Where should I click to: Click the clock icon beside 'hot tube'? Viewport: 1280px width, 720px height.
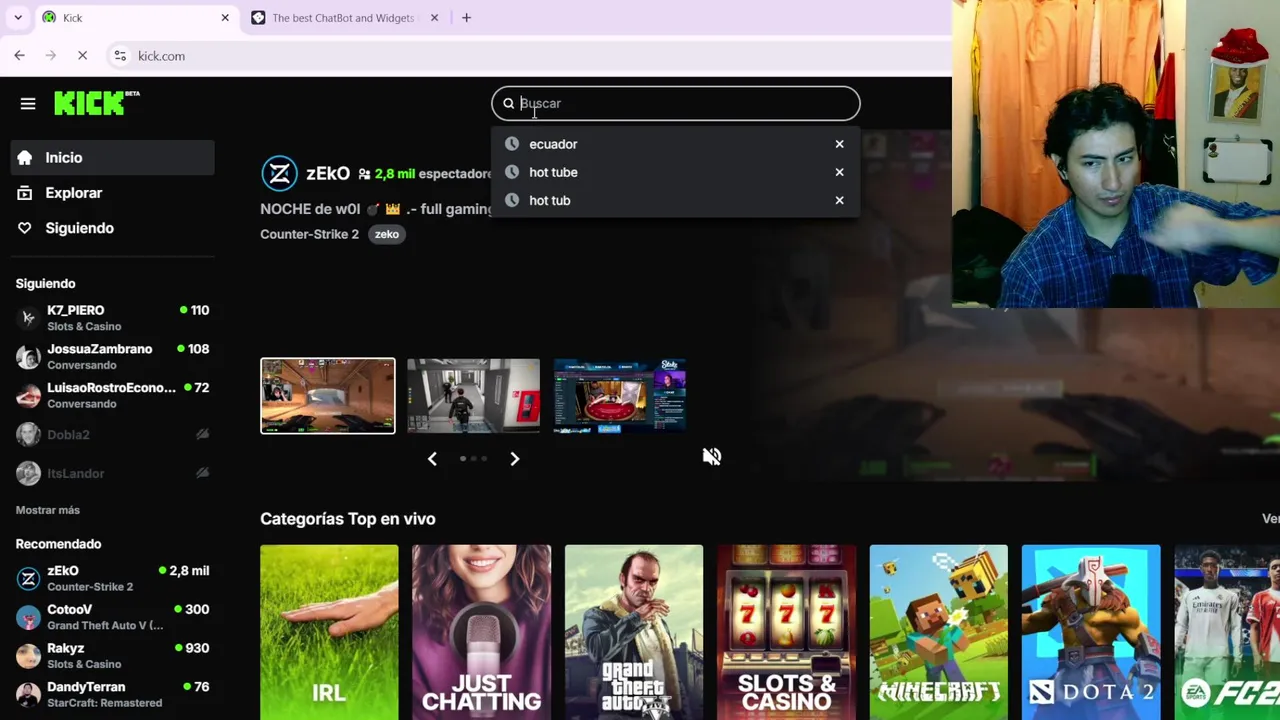(512, 172)
